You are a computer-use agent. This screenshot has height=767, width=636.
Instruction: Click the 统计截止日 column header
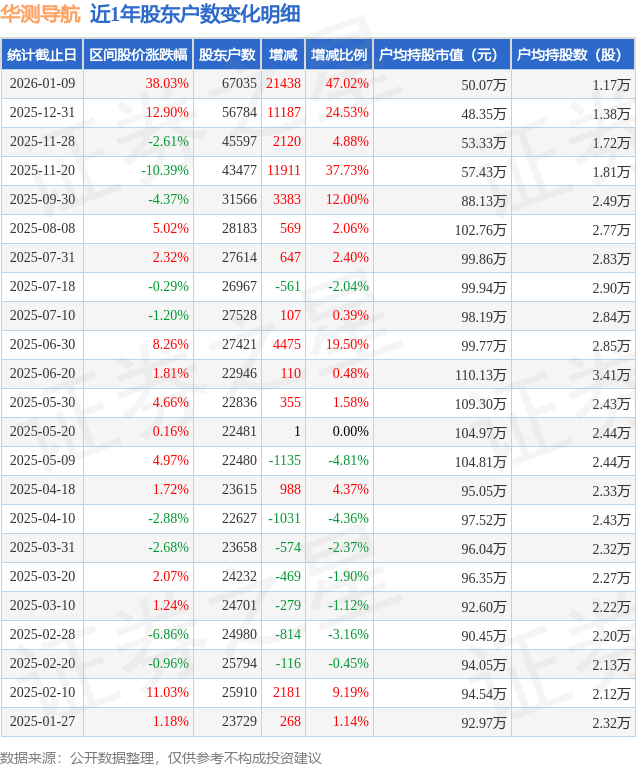tap(41, 55)
